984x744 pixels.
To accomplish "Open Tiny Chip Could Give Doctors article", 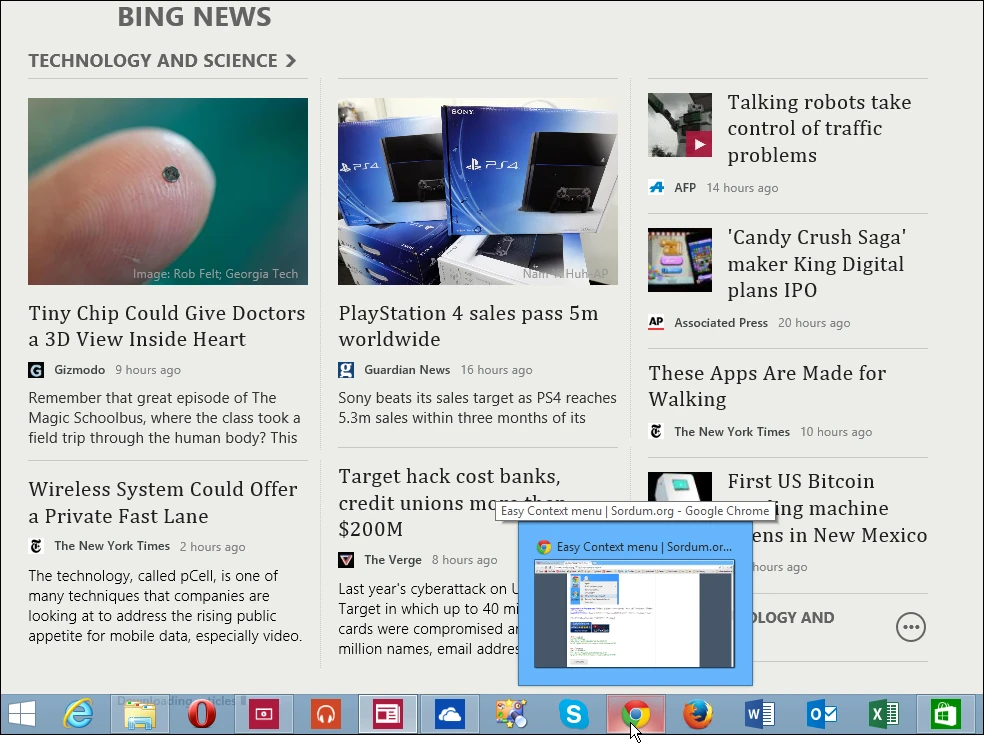I will (166, 326).
